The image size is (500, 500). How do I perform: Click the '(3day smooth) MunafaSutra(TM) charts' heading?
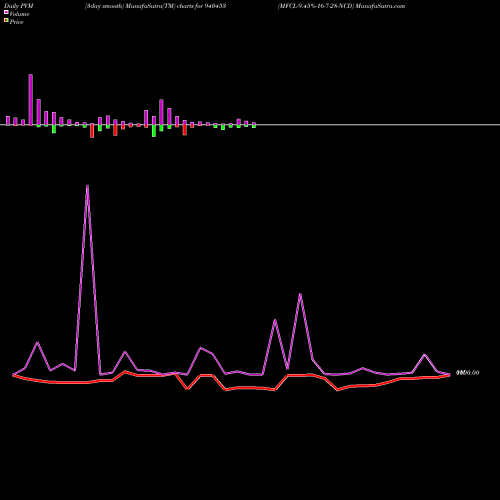coord(140,6)
